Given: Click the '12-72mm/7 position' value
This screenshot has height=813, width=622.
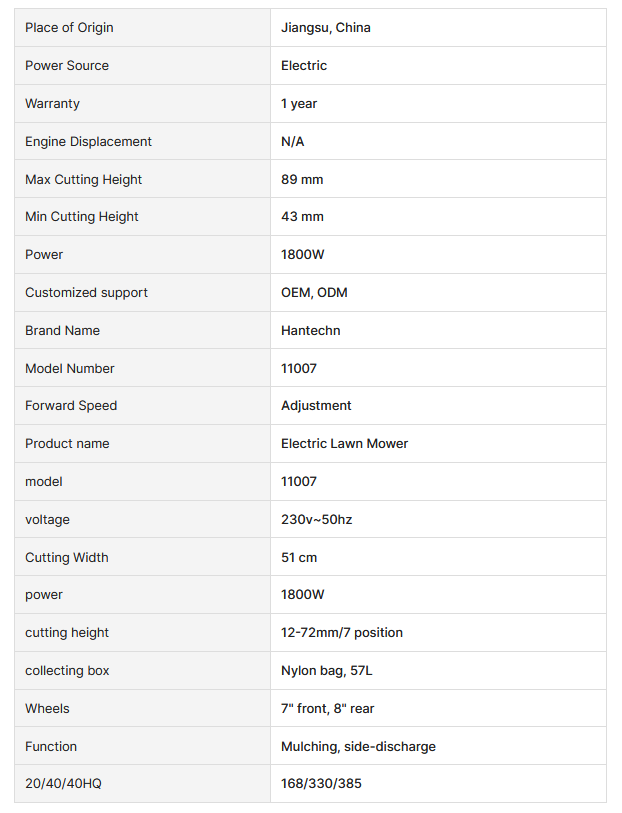Looking at the screenshot, I should 342,633.
